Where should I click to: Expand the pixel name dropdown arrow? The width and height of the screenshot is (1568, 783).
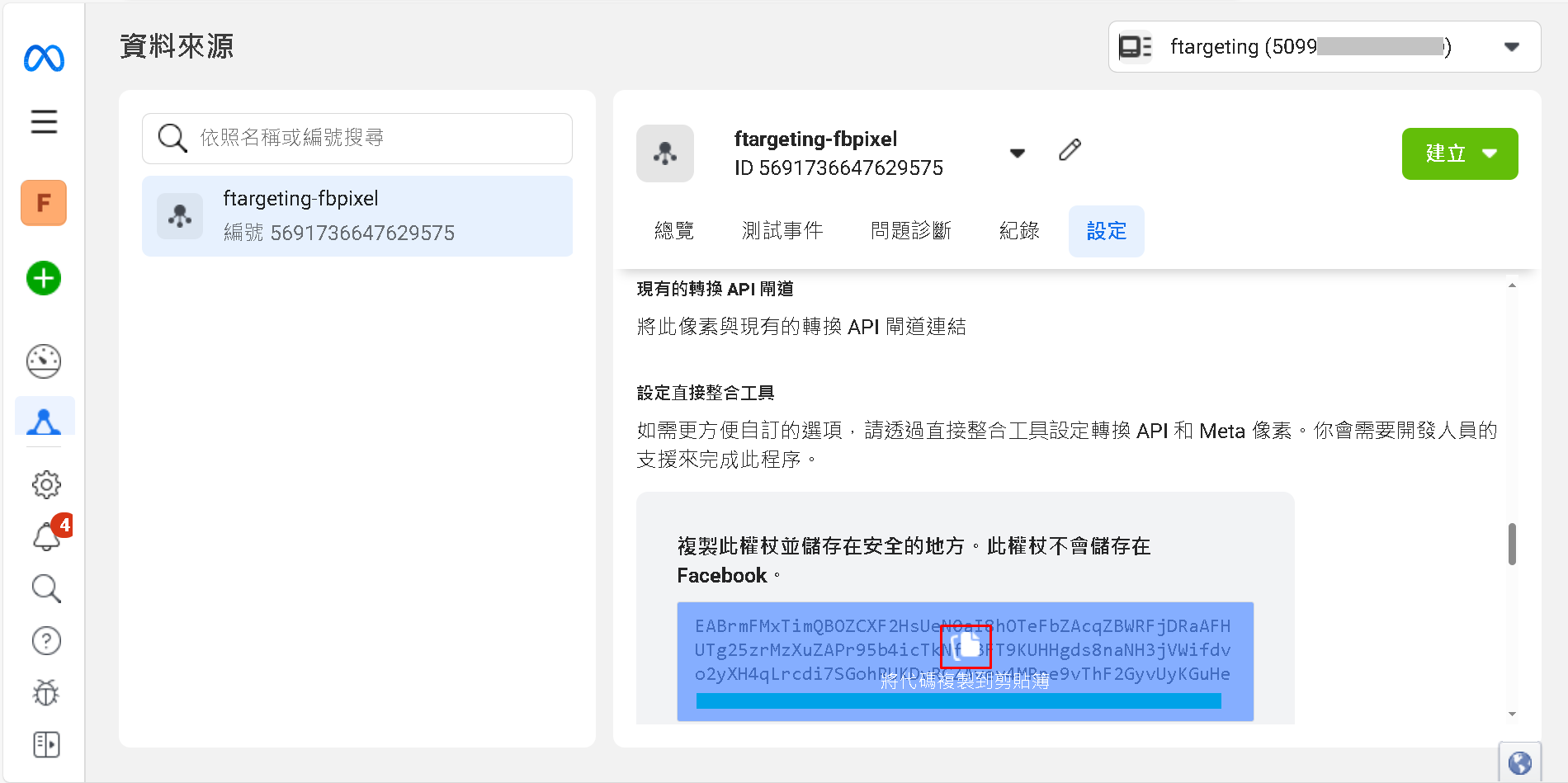click(x=1018, y=153)
